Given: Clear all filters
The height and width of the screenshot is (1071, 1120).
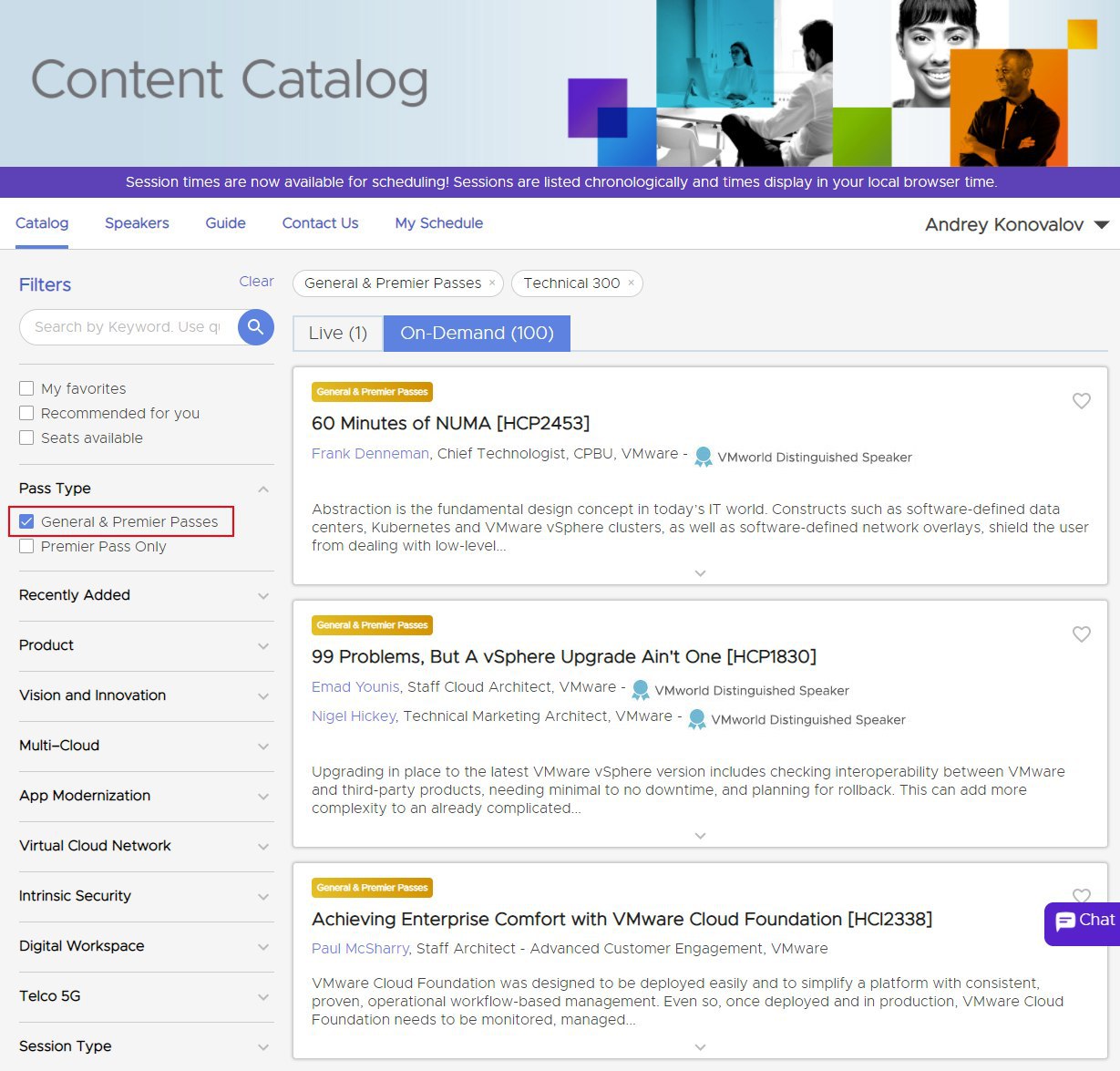Looking at the screenshot, I should coord(256,282).
